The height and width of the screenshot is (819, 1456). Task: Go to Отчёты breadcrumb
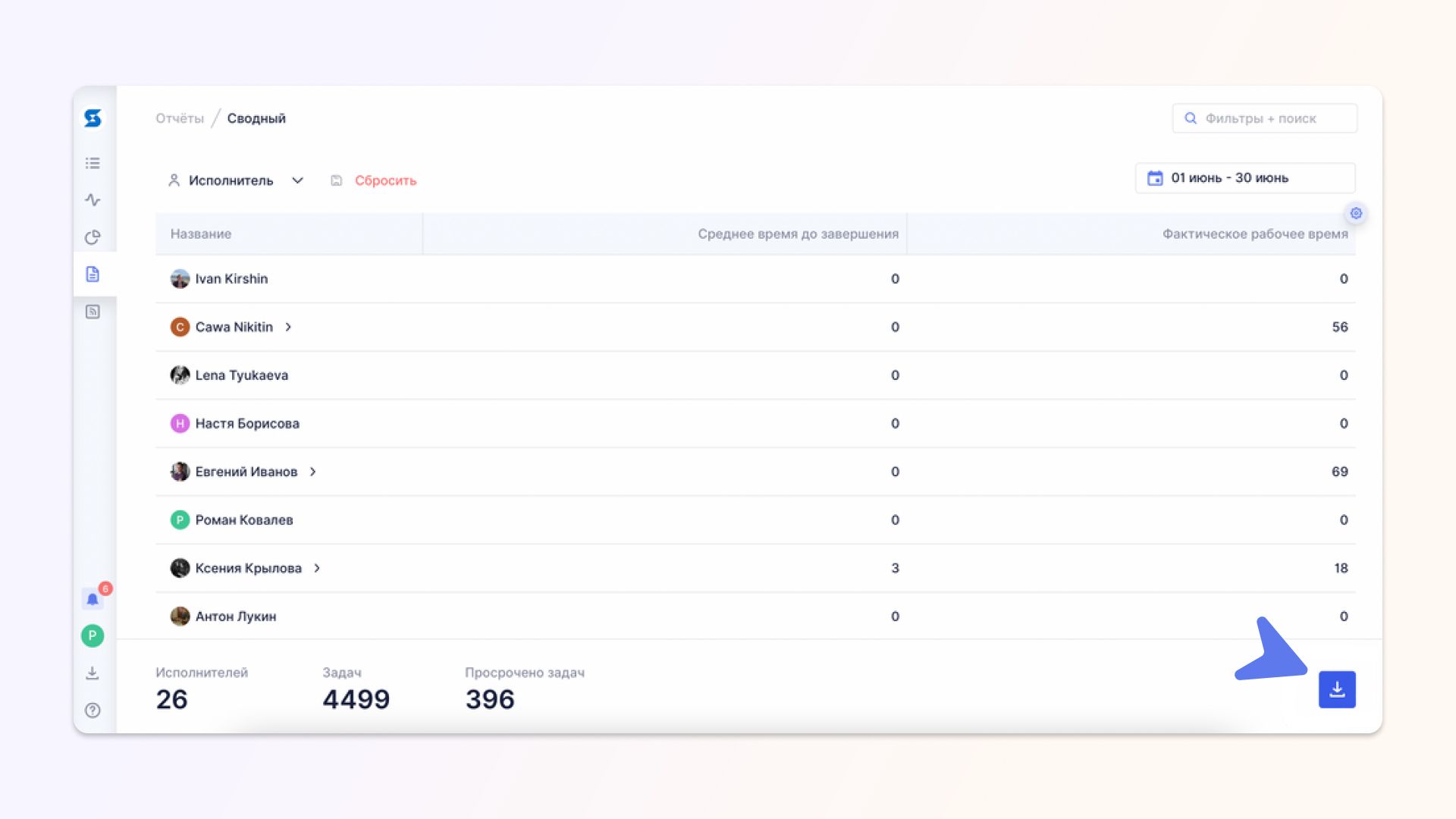[x=180, y=118]
